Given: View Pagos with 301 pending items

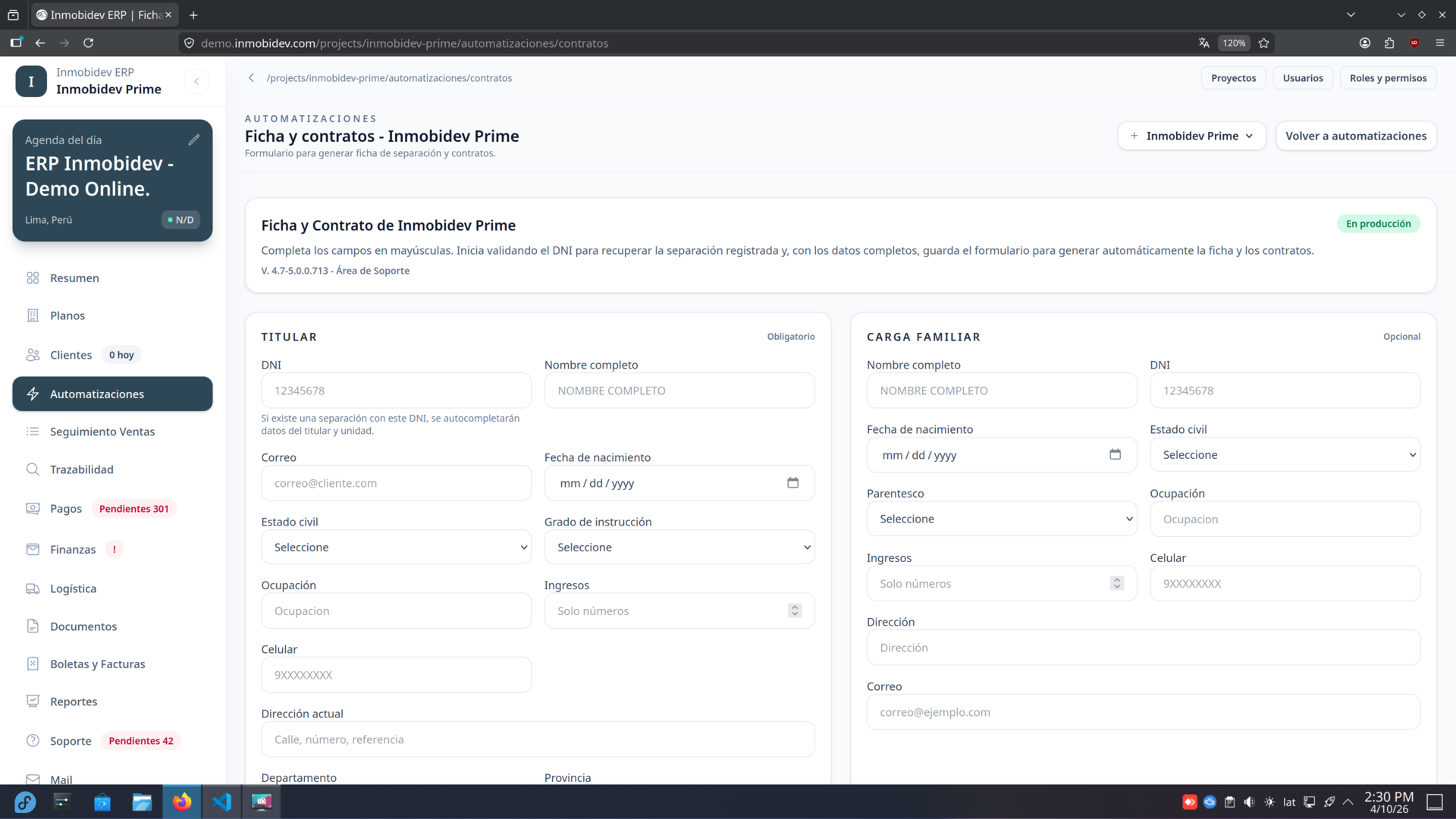Looking at the screenshot, I should pyautogui.click(x=66, y=508).
